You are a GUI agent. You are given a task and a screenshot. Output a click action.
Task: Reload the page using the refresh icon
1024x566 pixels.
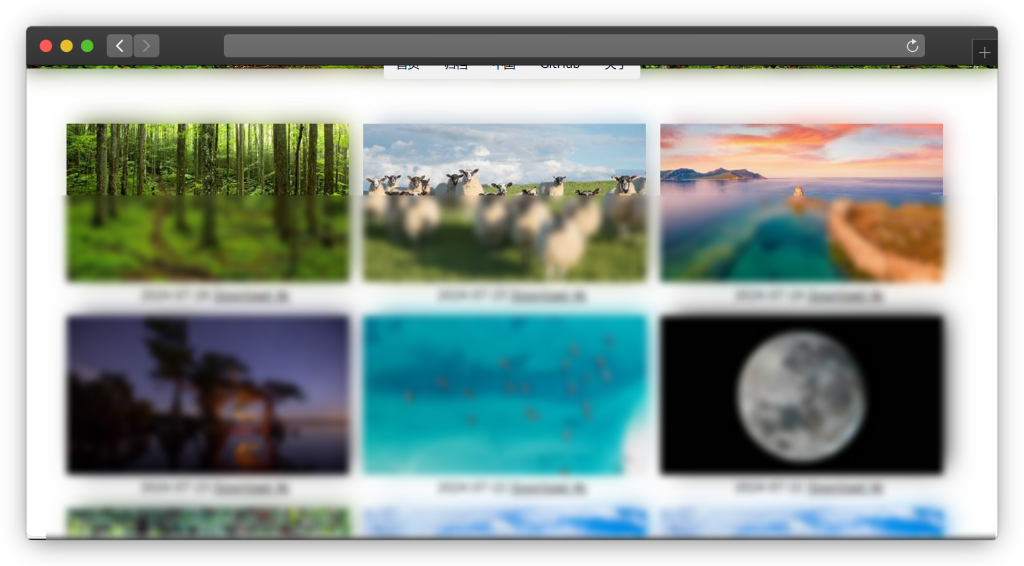click(911, 46)
